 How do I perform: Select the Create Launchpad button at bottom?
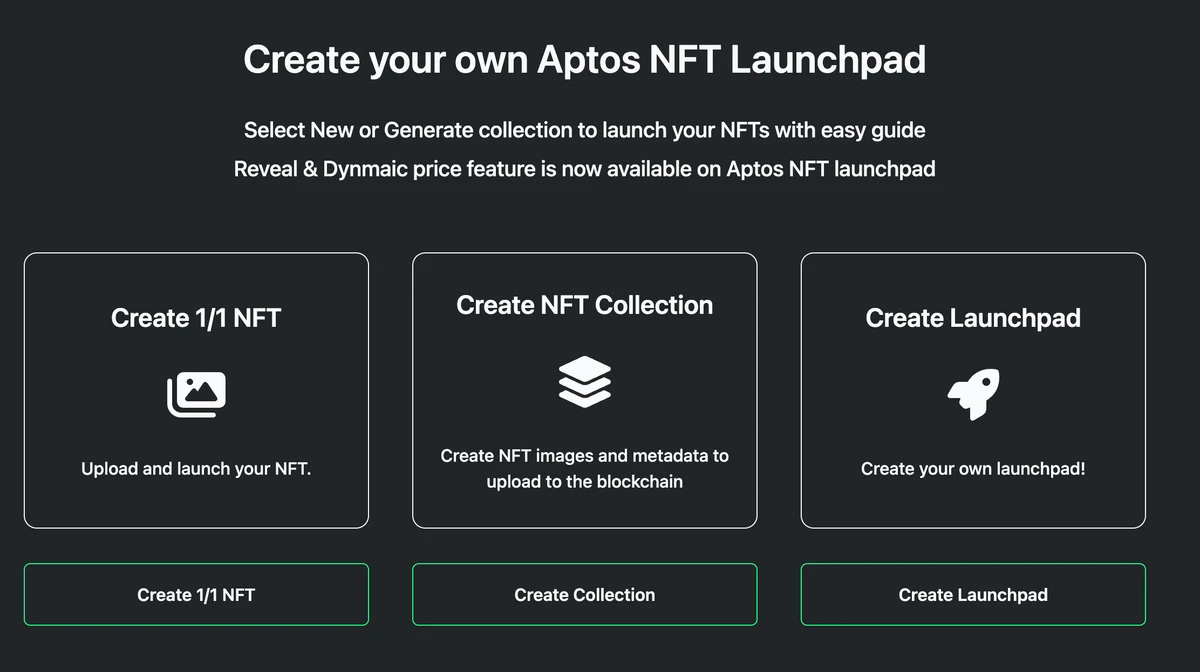[973, 595]
